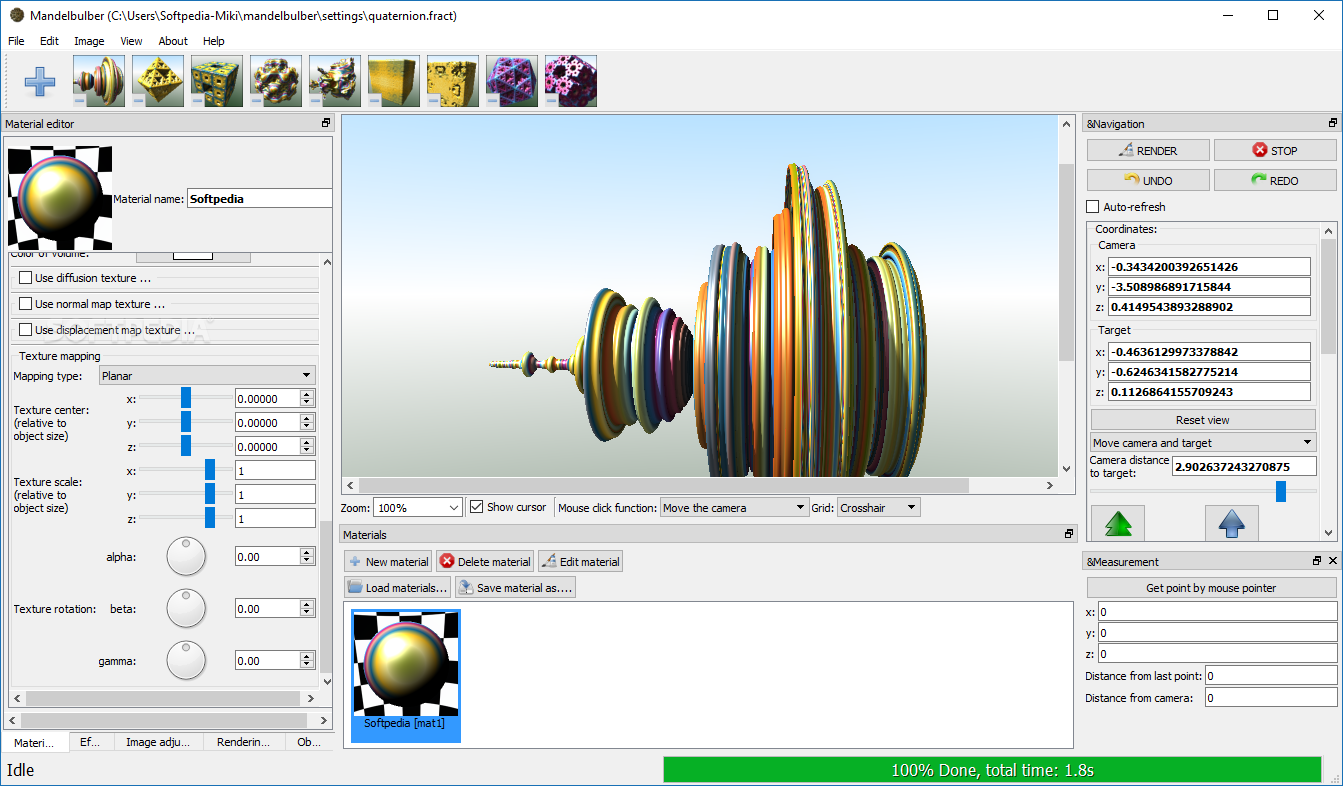
Task: Open the Mouse click function dropdown
Action: click(x=734, y=508)
